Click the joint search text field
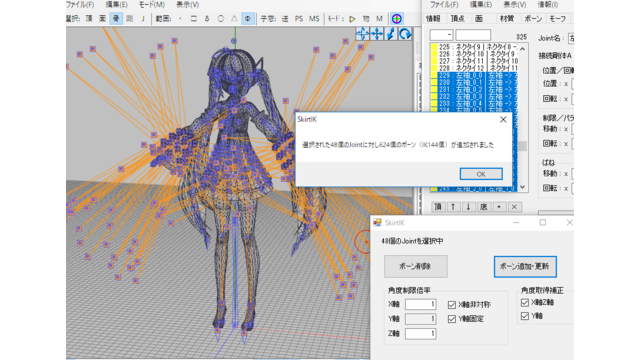Viewport: 640px width, 360px height. pyautogui.click(x=473, y=35)
